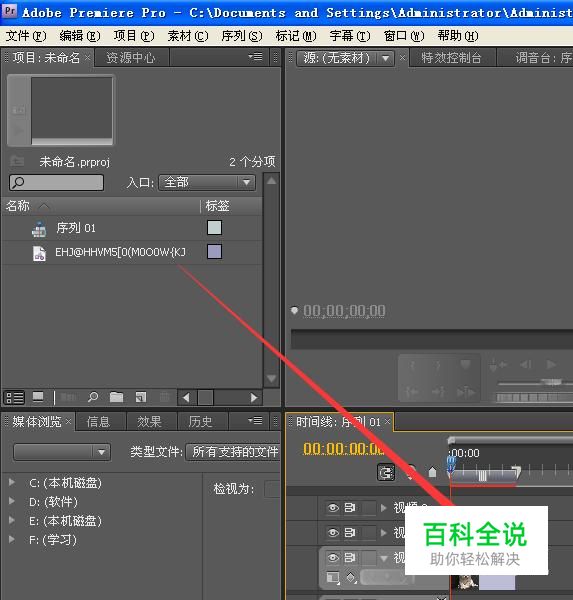This screenshot has height=600, width=573.
Task: Close the 时间线: 序列 01 tab
Action: coord(387,422)
